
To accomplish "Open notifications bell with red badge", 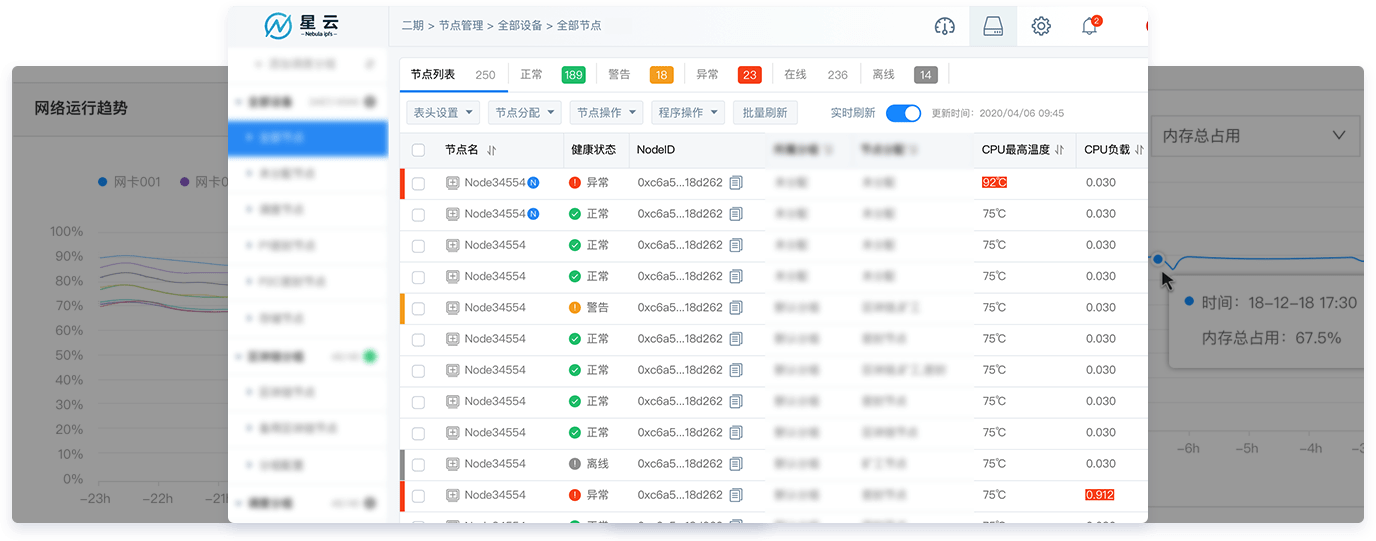I will [1090, 26].
